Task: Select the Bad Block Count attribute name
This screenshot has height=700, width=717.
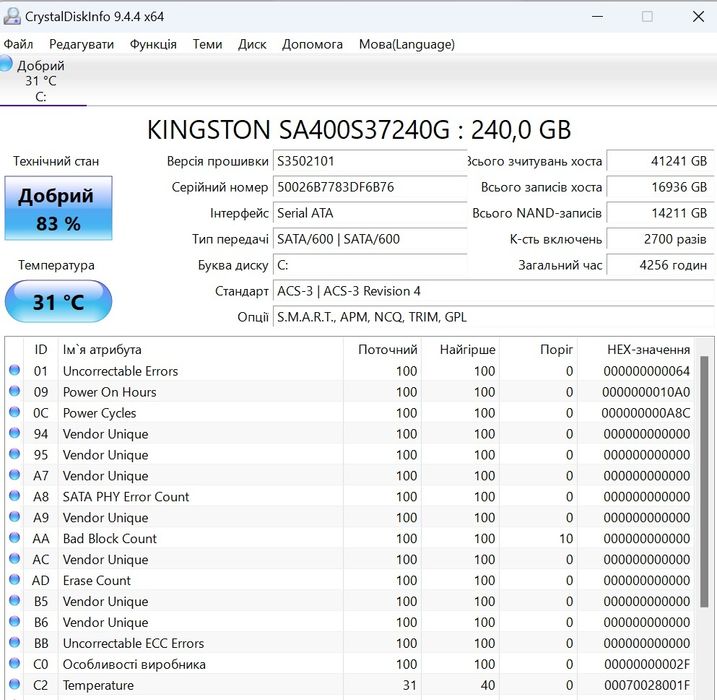Action: pos(110,539)
